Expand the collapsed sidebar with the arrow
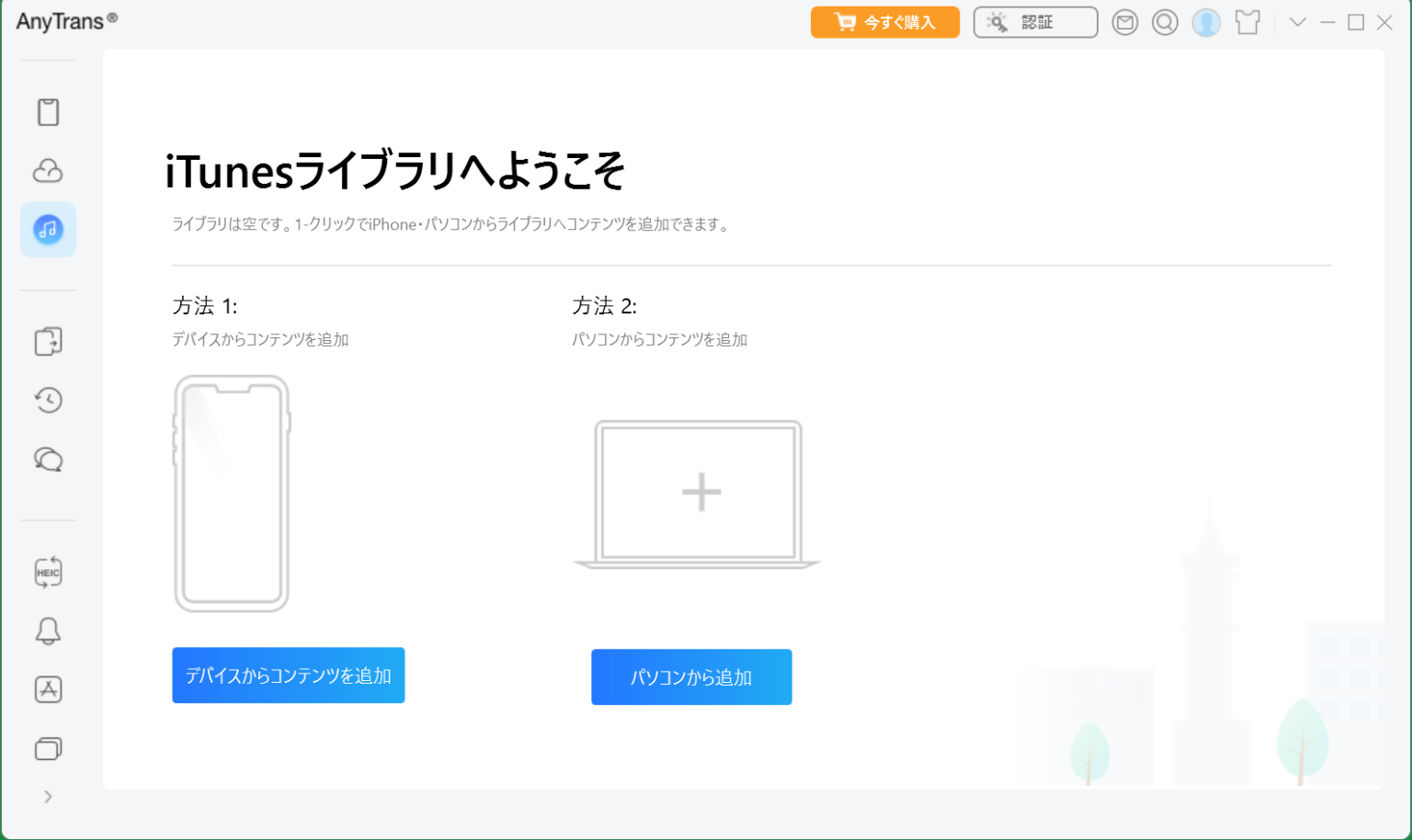Image resolution: width=1412 pixels, height=840 pixels. (x=48, y=796)
